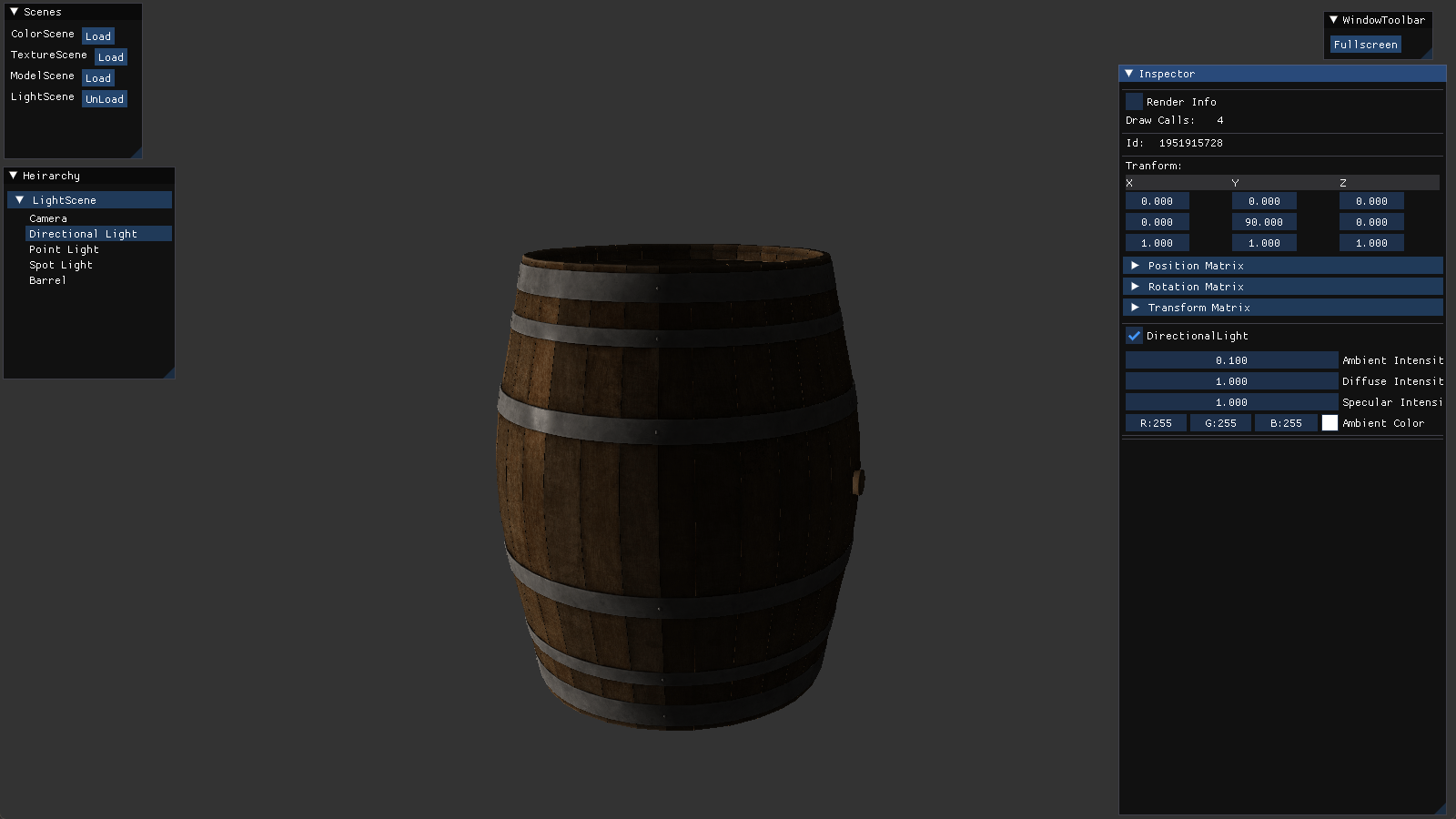
Task: Collapse the WindowToolbar panel triangle
Action: (1333, 20)
